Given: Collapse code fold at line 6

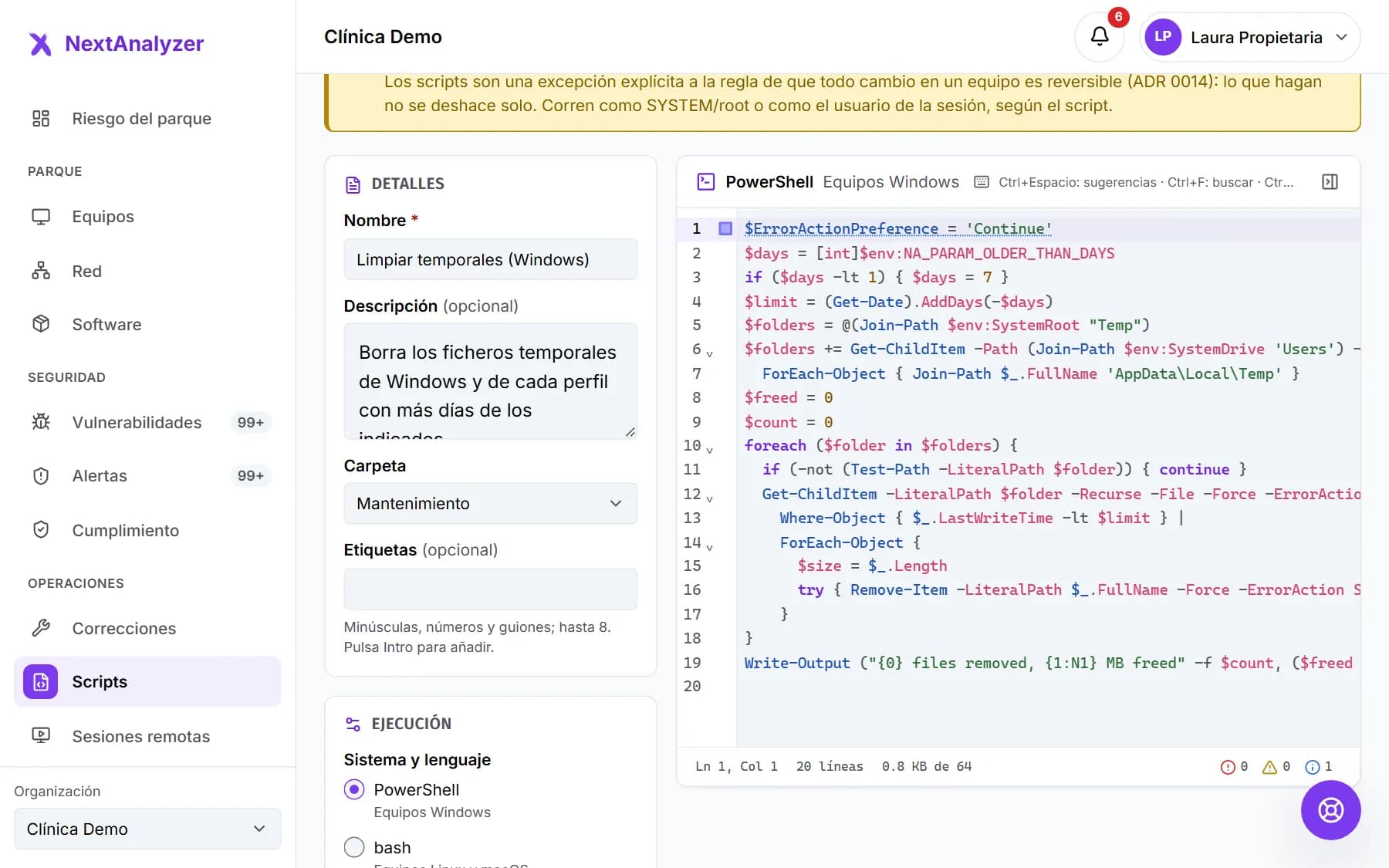Looking at the screenshot, I should (710, 353).
